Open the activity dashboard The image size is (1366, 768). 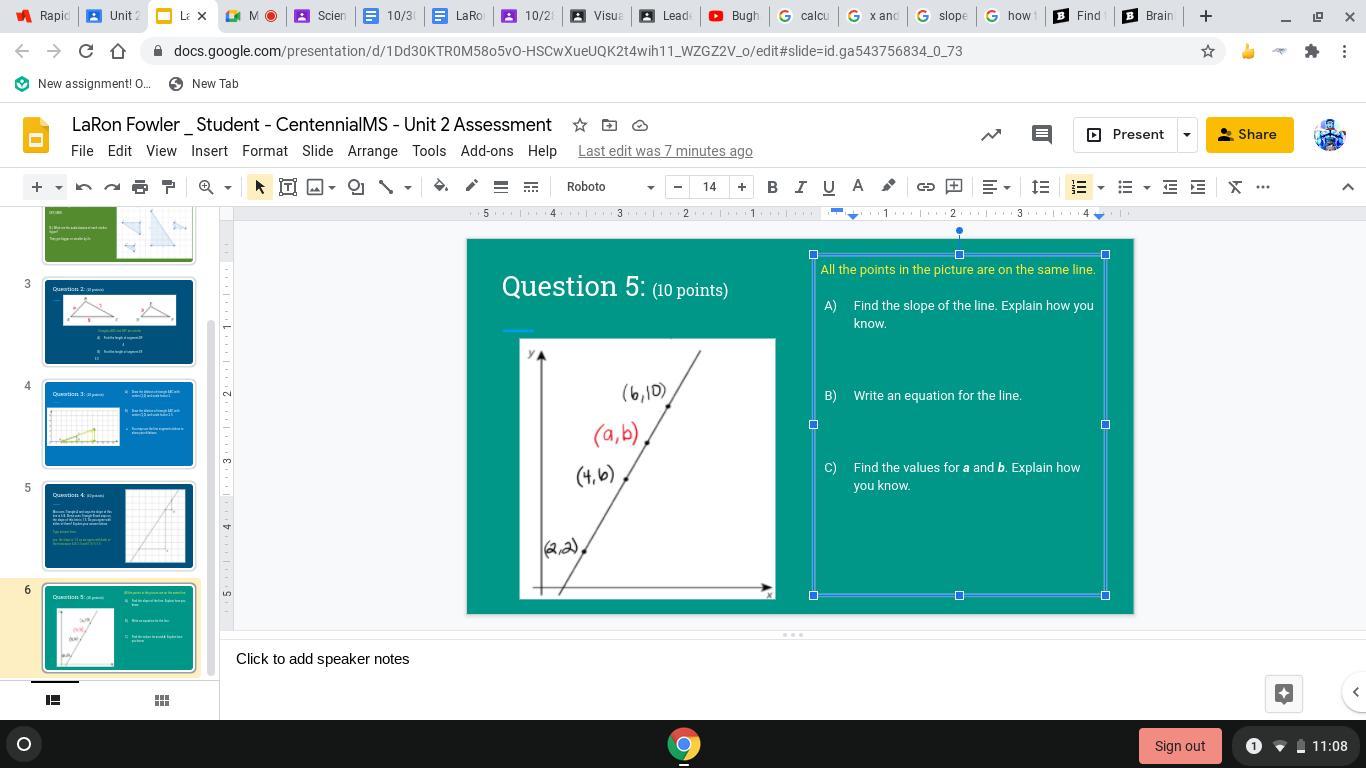click(x=991, y=135)
